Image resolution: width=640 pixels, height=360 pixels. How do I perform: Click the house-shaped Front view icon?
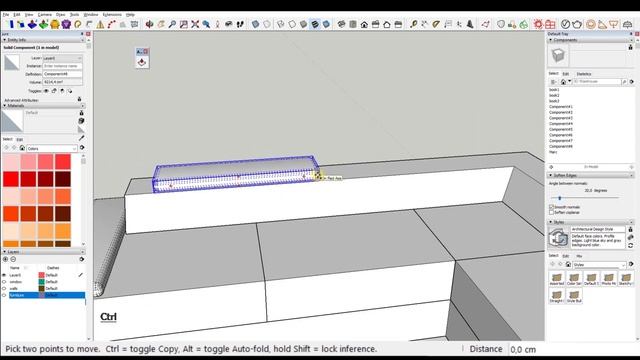coord(364,24)
